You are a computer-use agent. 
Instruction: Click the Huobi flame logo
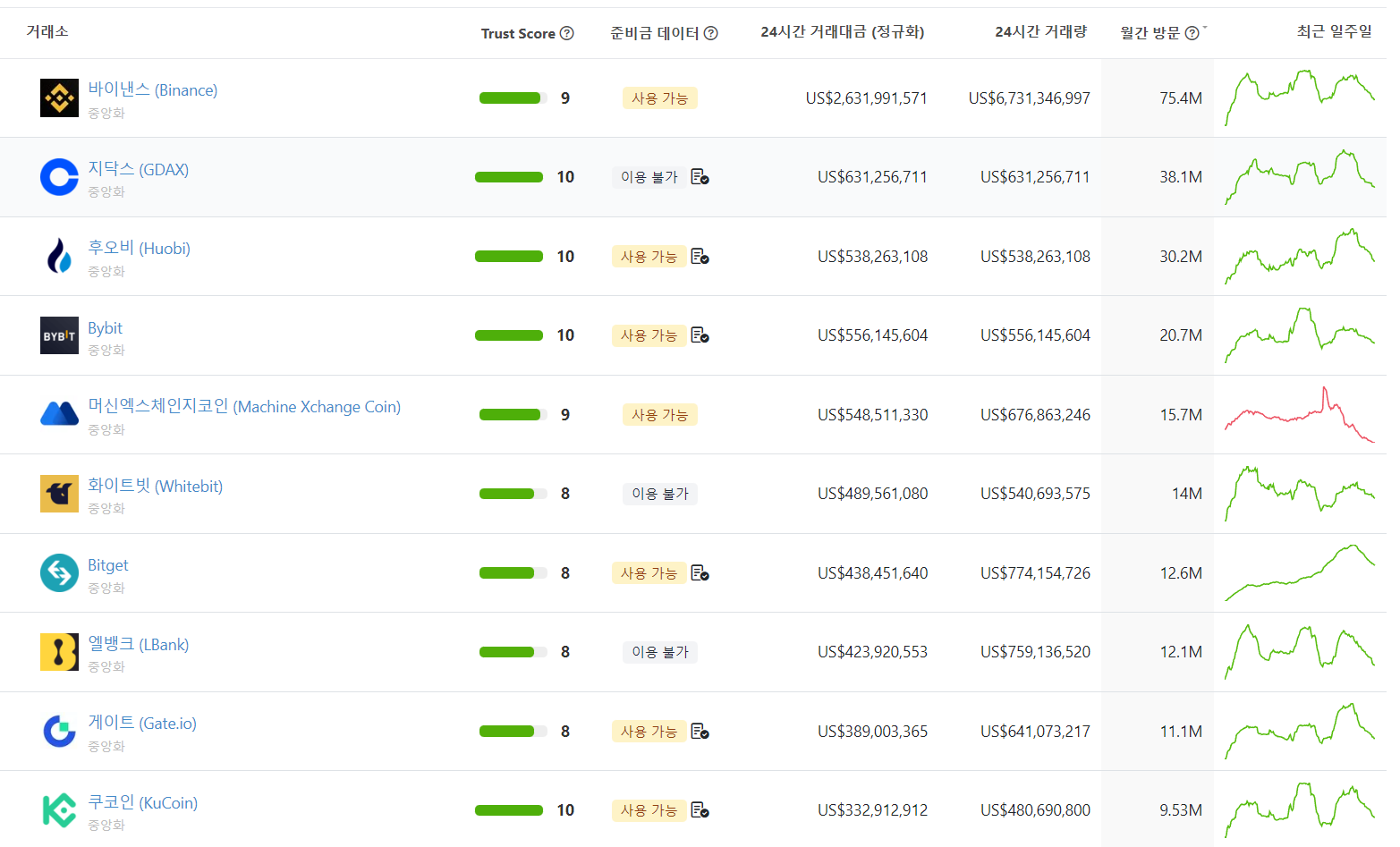59,257
